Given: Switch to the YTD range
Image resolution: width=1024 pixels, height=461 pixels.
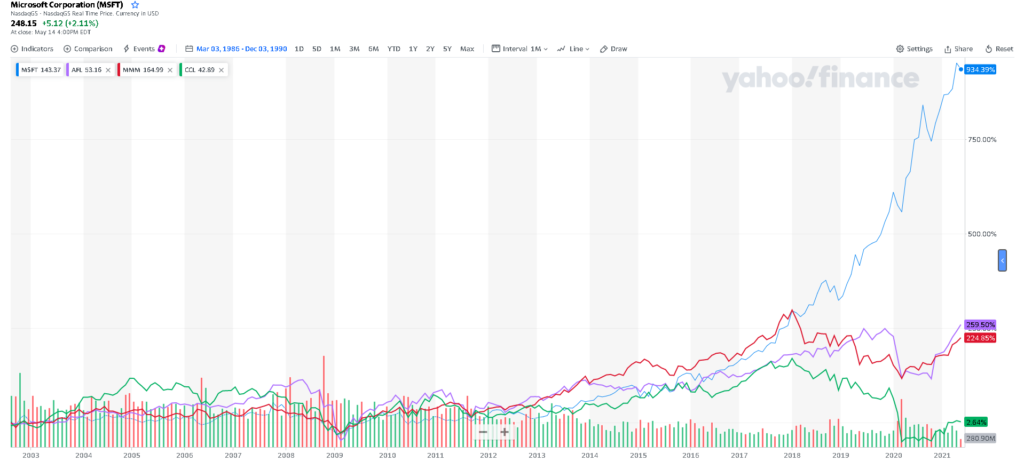Looking at the screenshot, I should 394,48.
